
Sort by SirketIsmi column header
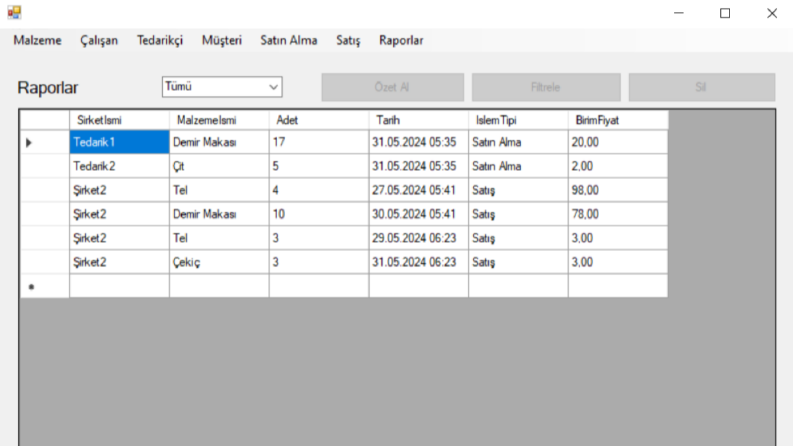119,120
